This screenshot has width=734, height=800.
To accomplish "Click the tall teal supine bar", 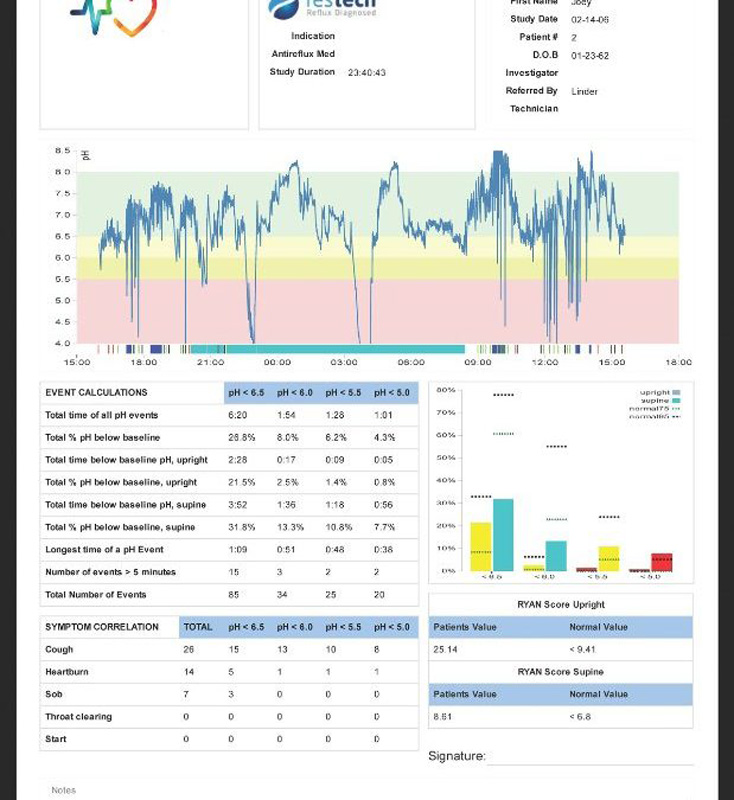I will point(503,535).
